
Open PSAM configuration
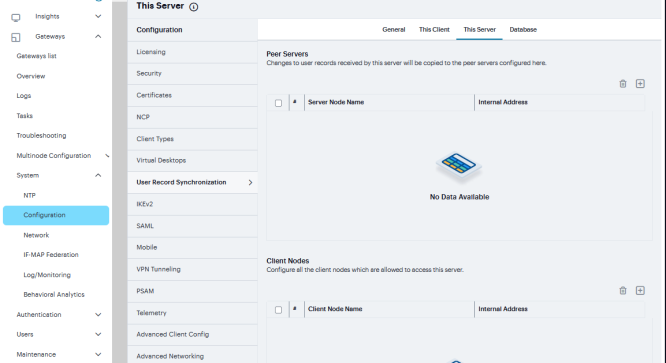pyautogui.click(x=192, y=291)
